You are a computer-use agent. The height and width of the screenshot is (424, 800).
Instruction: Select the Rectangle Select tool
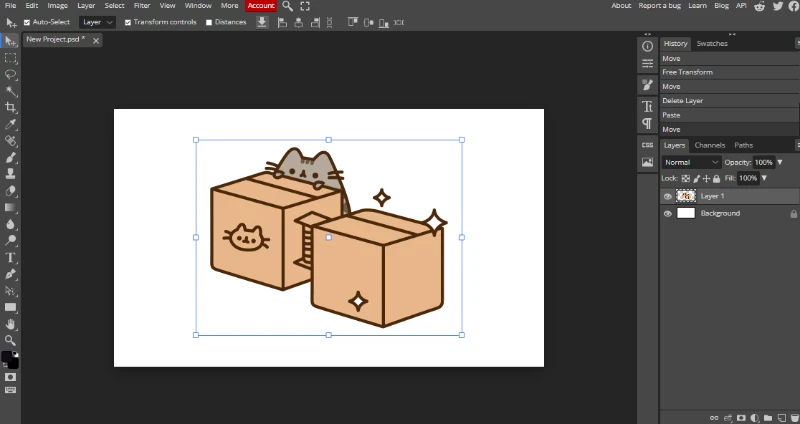point(10,58)
